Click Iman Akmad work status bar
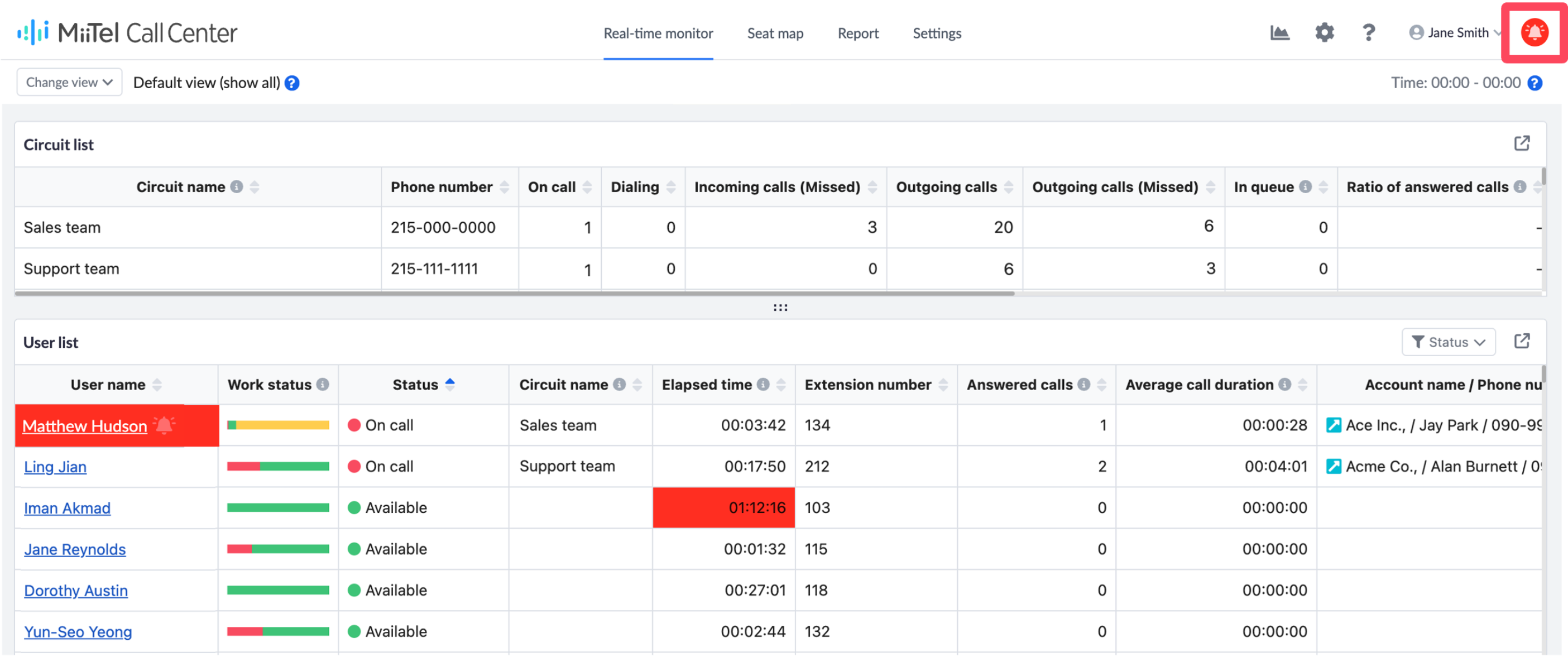 (278, 508)
